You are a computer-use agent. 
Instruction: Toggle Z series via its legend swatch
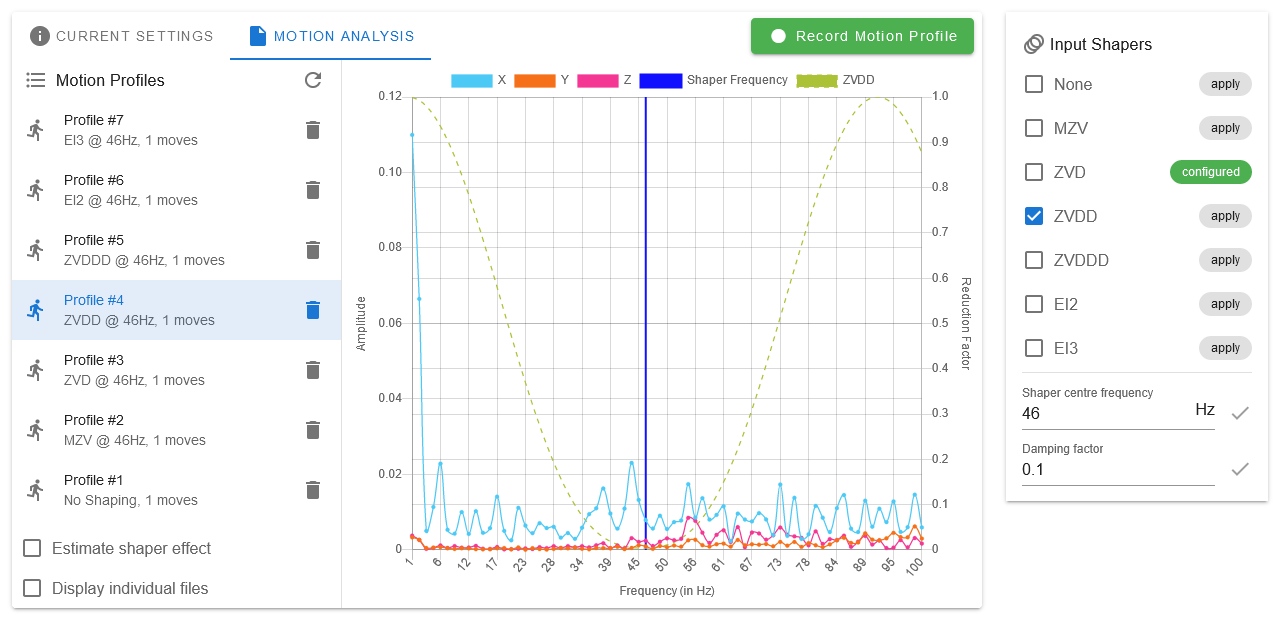(x=598, y=80)
